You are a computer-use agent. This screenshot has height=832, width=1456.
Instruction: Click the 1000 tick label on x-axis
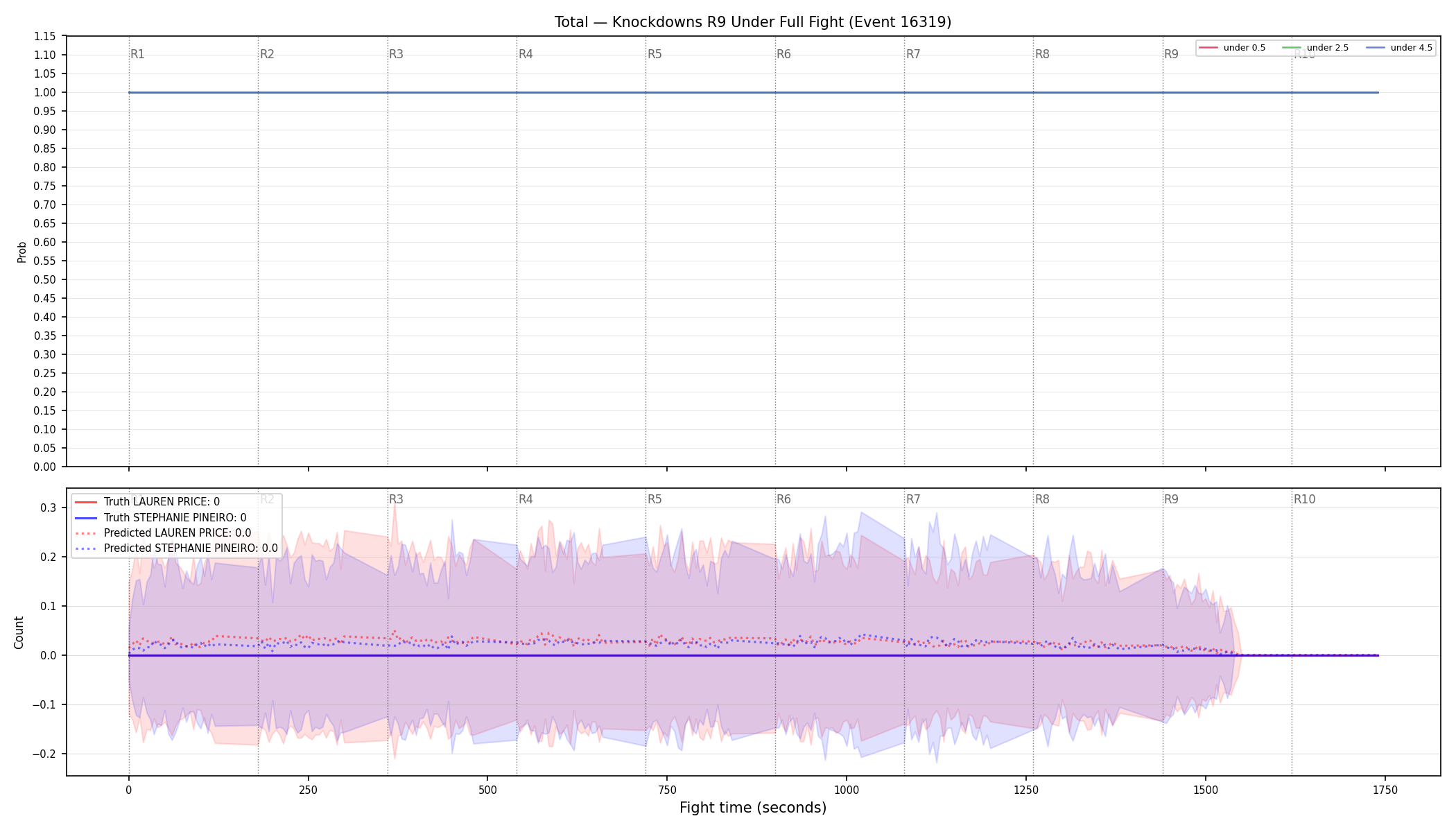[847, 790]
